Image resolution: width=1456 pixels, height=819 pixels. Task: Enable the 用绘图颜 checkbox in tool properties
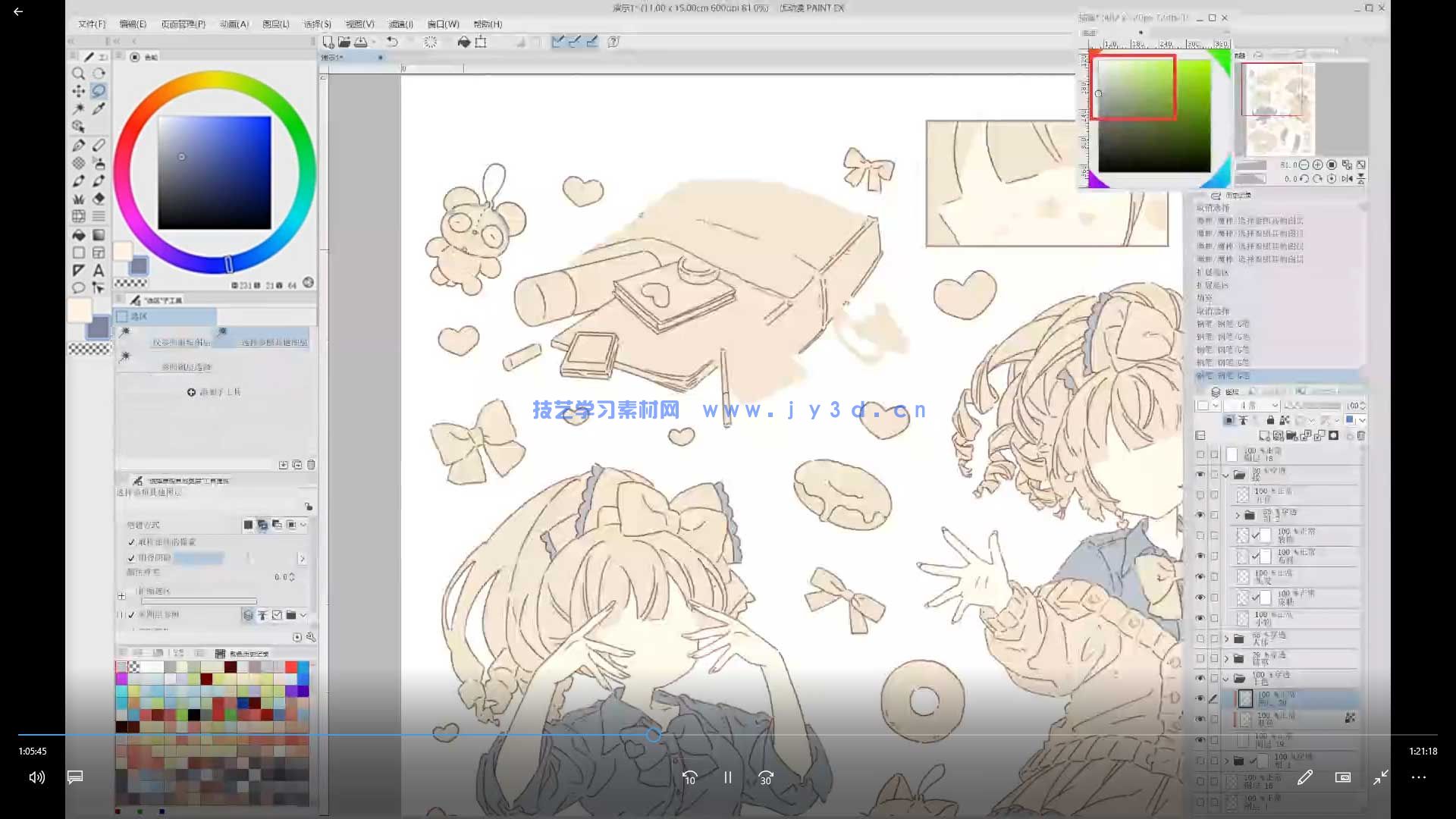coord(133,558)
